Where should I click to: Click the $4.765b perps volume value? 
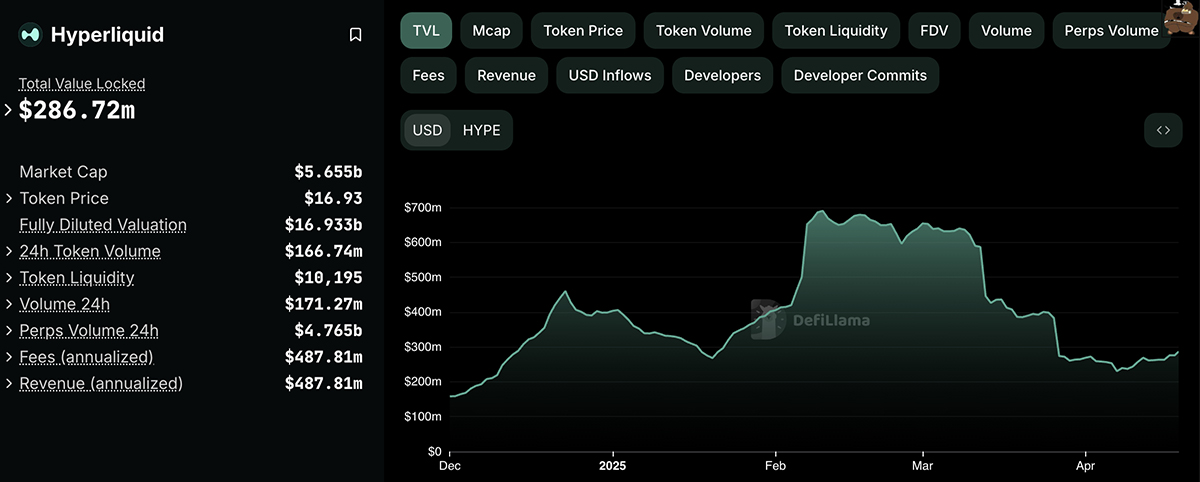click(x=328, y=331)
